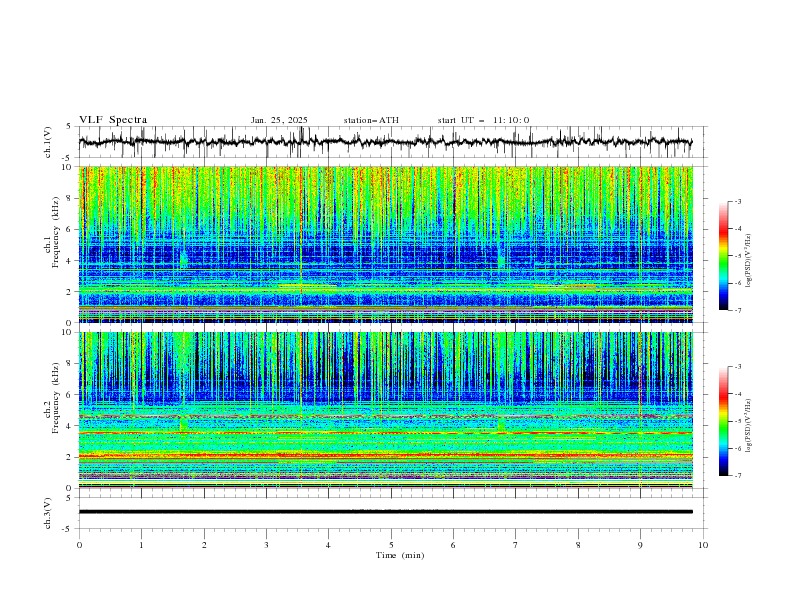Click the flat ch.3 voltage trace
Screen dimensions: 792x612
tap(385, 512)
